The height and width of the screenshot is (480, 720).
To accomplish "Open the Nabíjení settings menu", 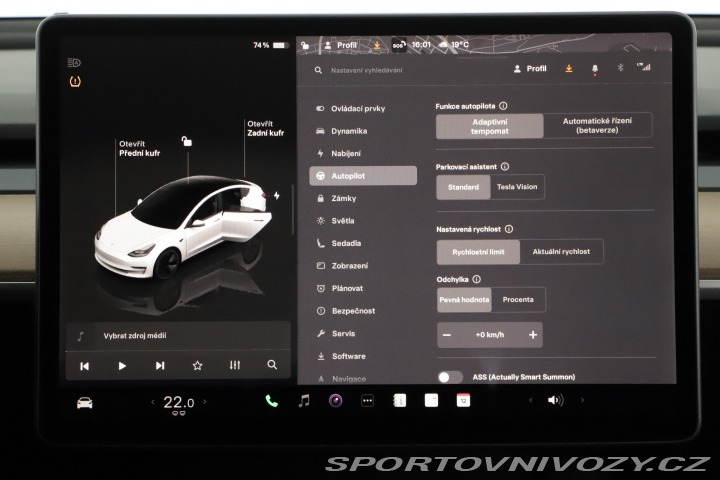I will (339, 153).
